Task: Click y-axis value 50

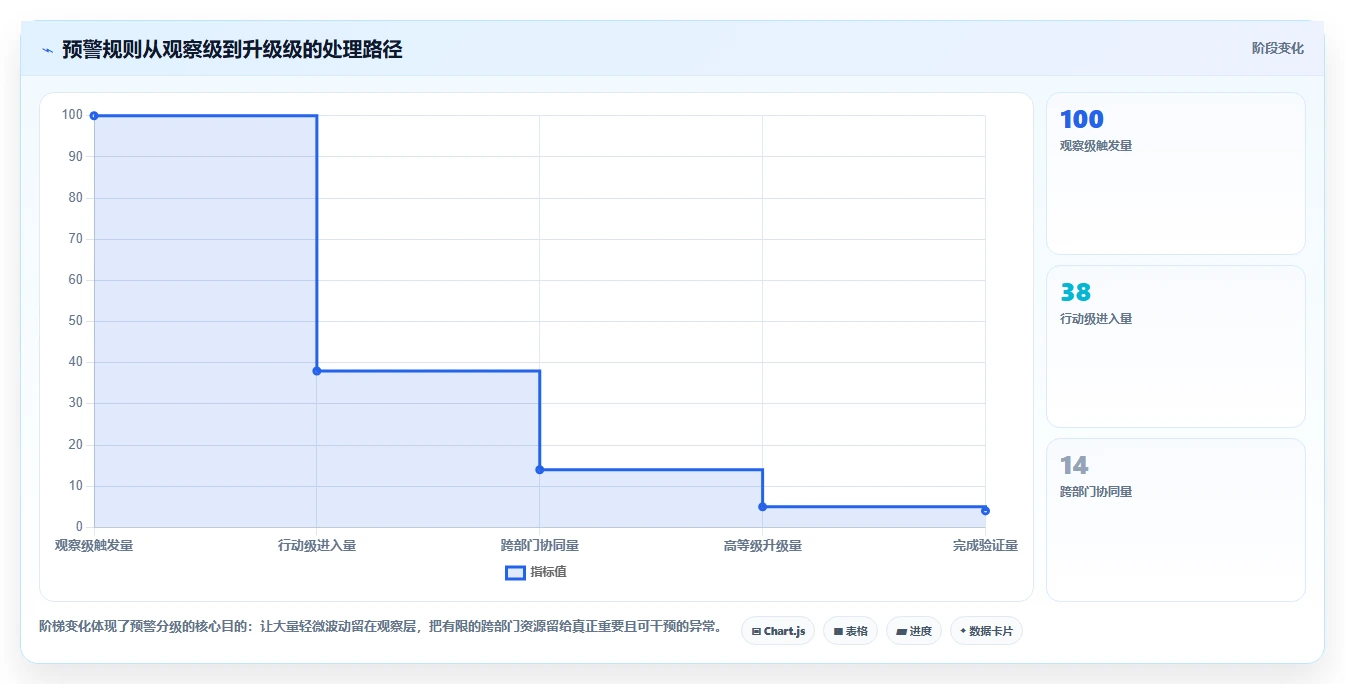Action: pyautogui.click(x=76, y=321)
